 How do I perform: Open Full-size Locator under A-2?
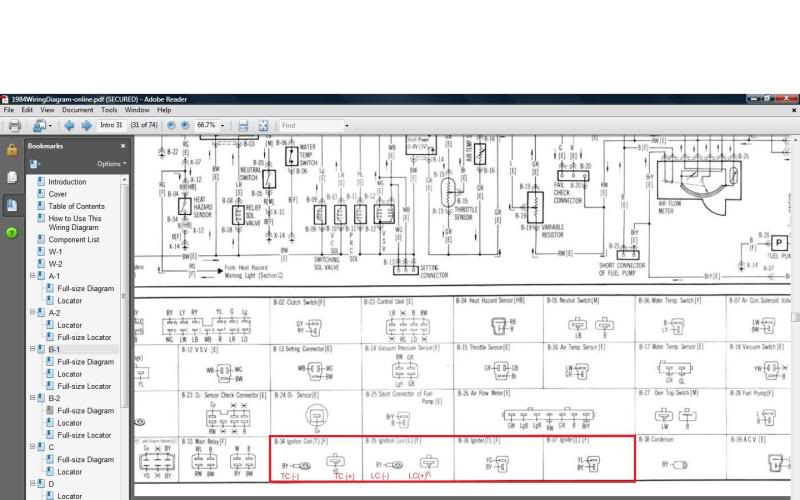[x=84, y=337]
